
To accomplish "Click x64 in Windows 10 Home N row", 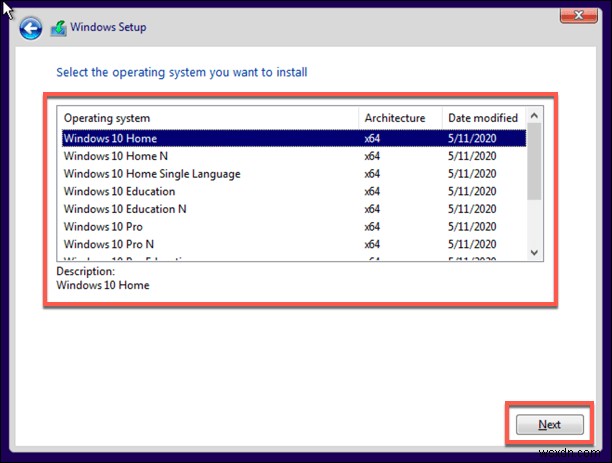I will click(x=372, y=156).
